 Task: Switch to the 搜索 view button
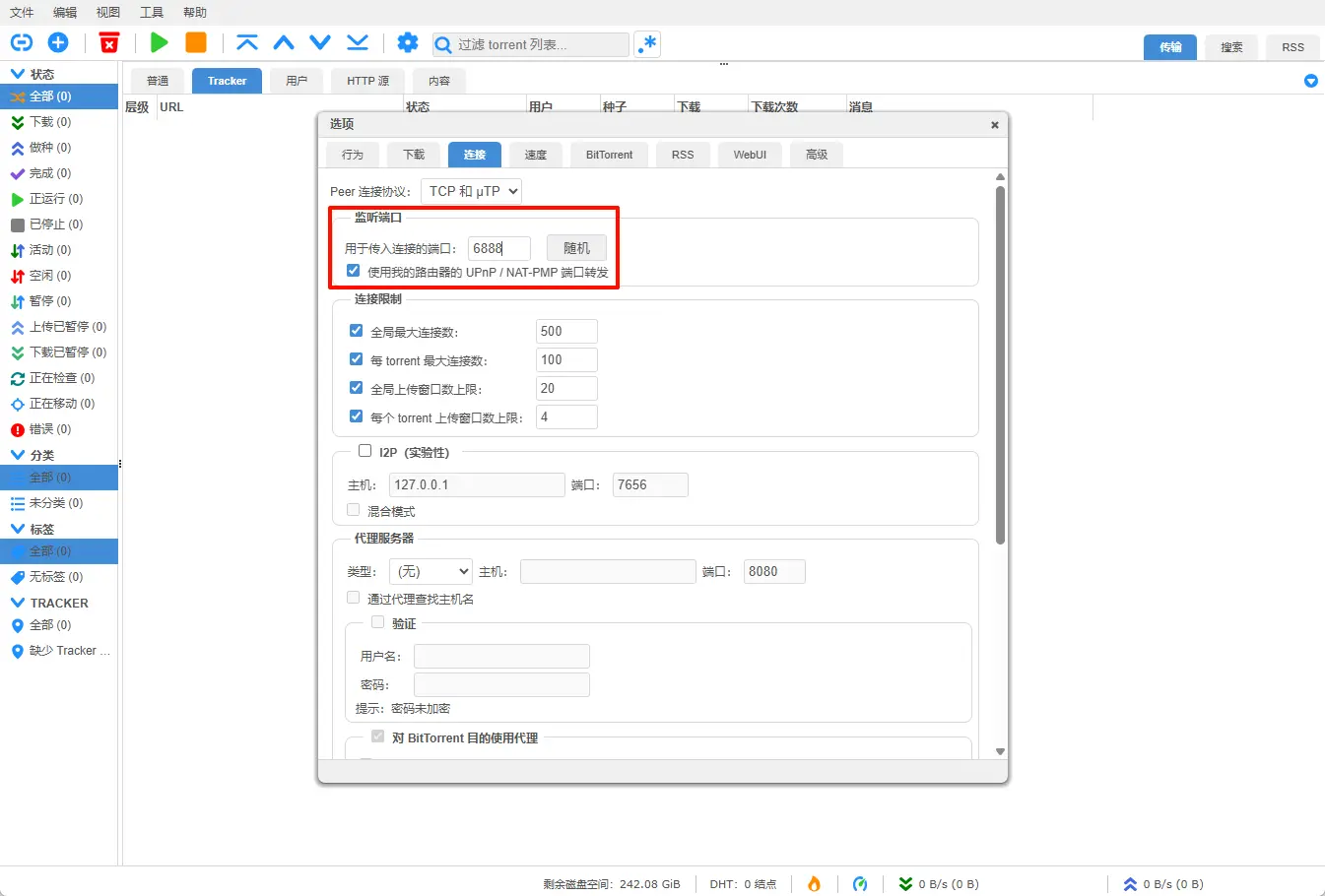(x=1231, y=47)
